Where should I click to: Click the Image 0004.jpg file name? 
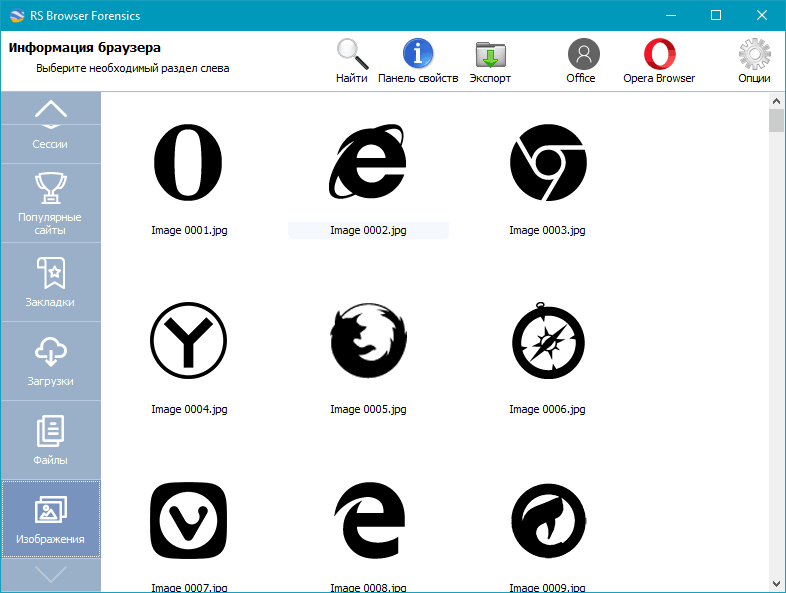[189, 409]
